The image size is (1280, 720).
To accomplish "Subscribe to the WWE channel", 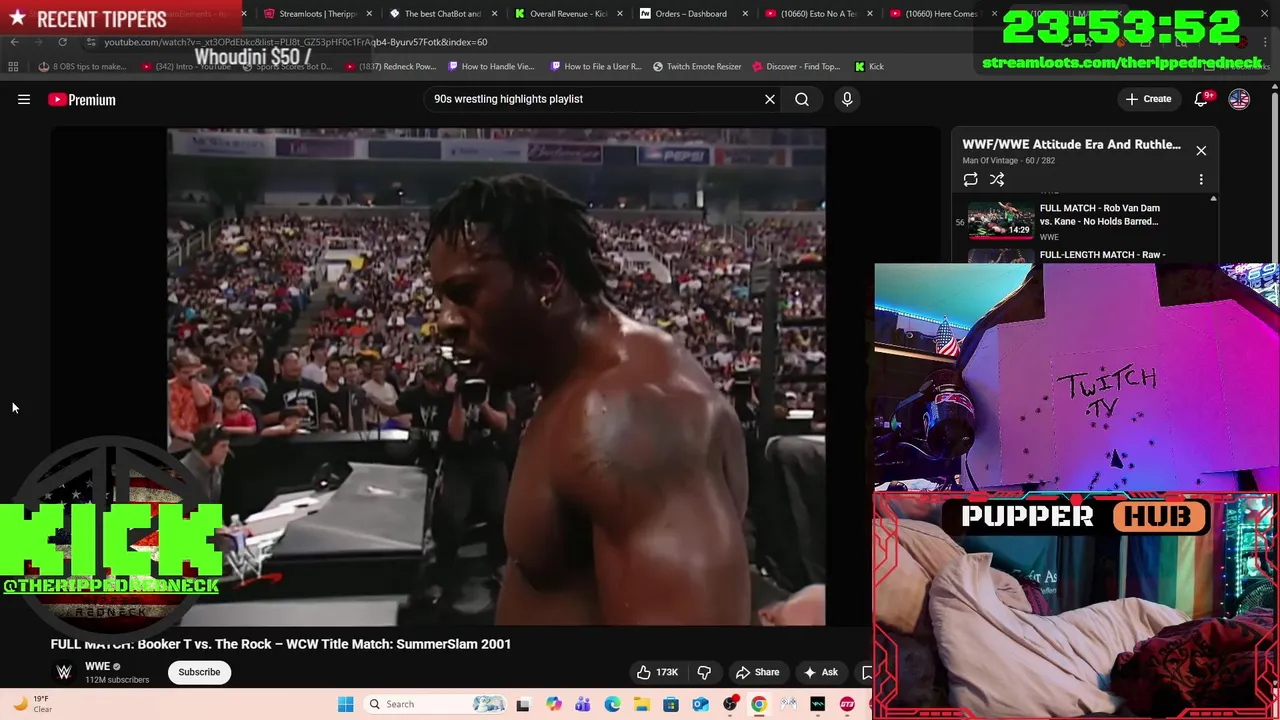I will (199, 672).
